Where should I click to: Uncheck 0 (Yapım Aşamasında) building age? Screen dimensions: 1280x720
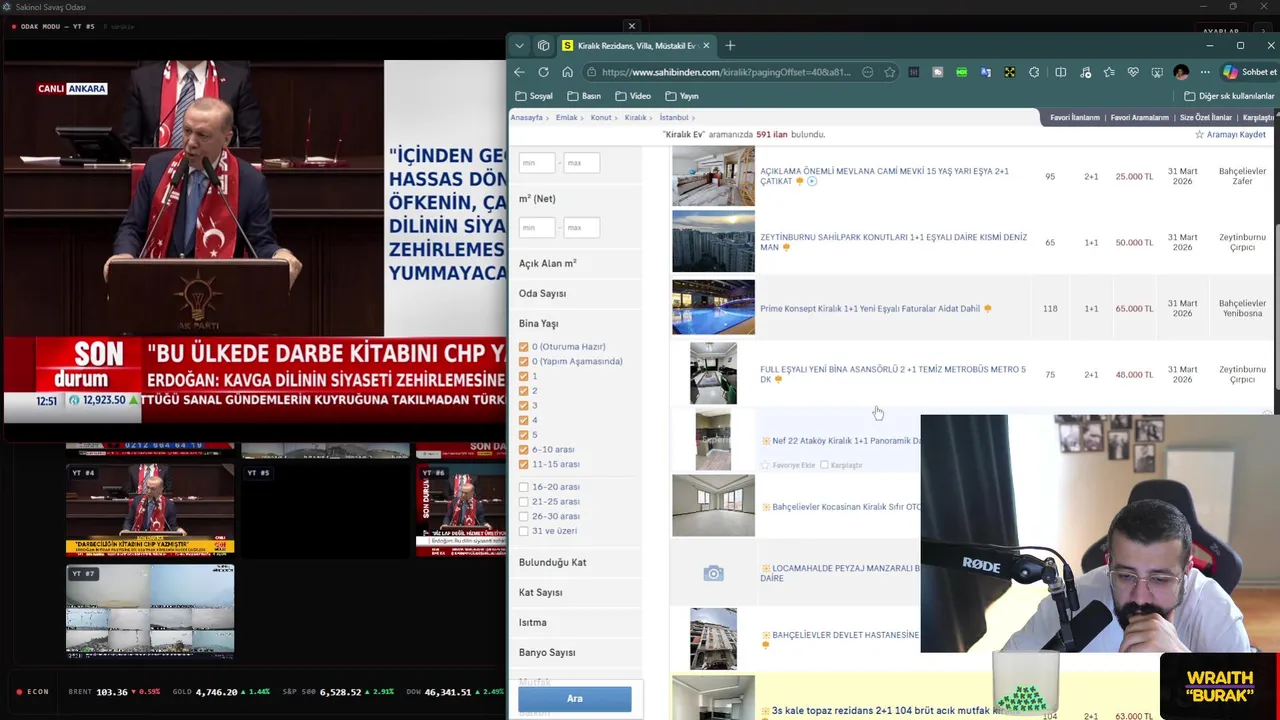pyautogui.click(x=523, y=361)
